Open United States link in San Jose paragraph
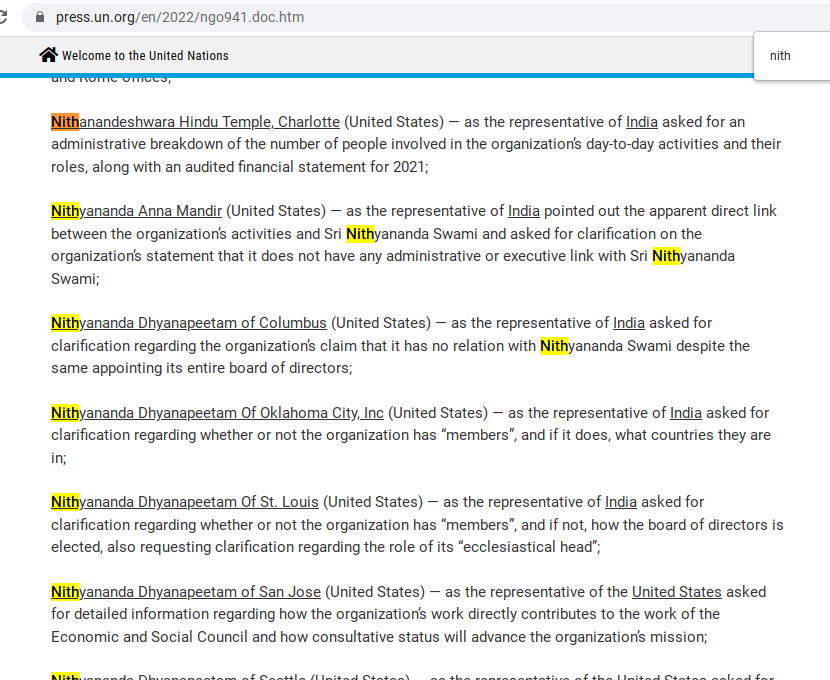 (x=676, y=592)
